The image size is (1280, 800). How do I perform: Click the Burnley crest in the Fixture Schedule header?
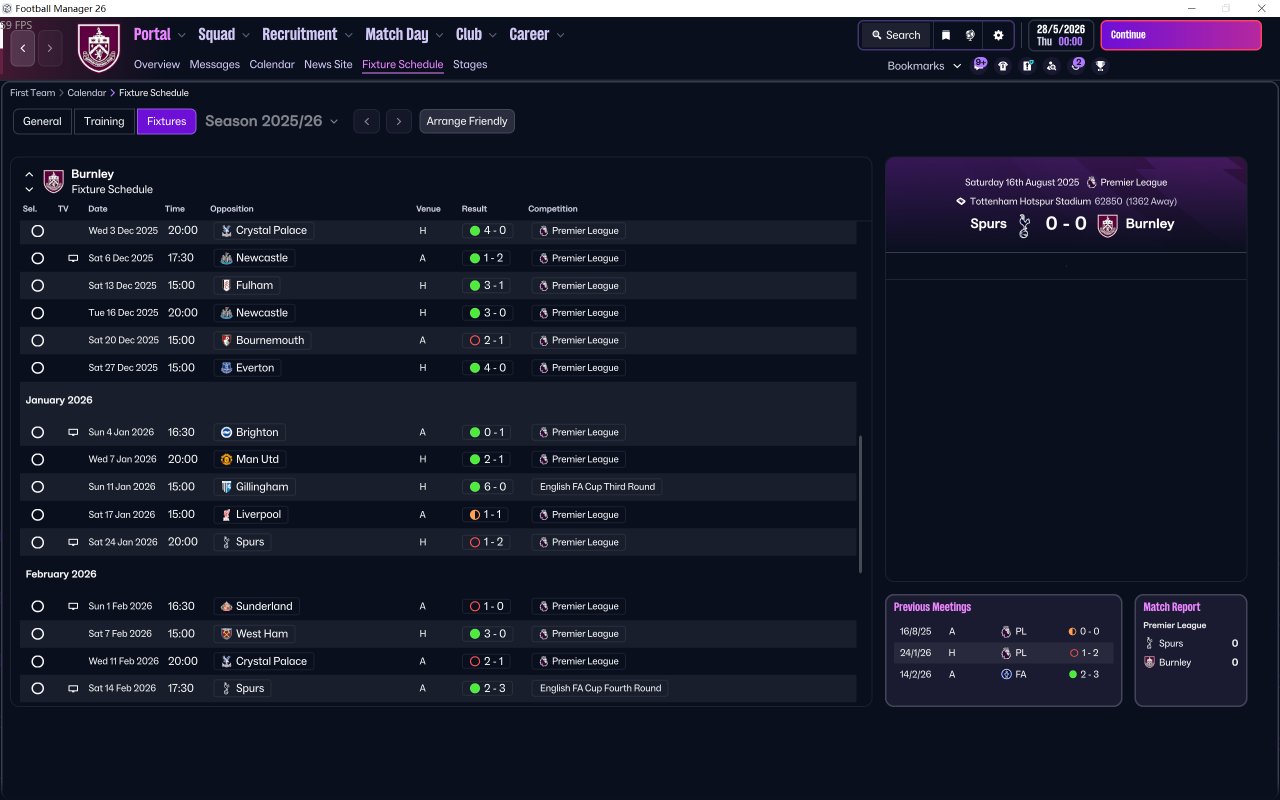click(54, 181)
